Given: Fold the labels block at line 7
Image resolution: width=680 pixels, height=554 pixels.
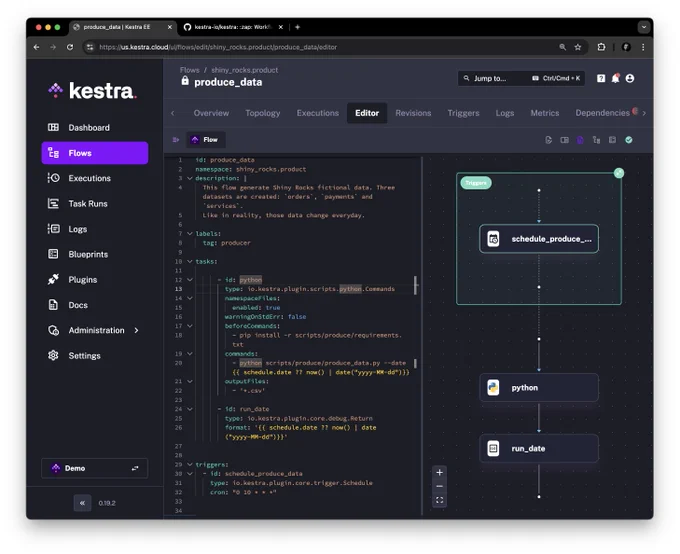Looking at the screenshot, I should click(190, 233).
